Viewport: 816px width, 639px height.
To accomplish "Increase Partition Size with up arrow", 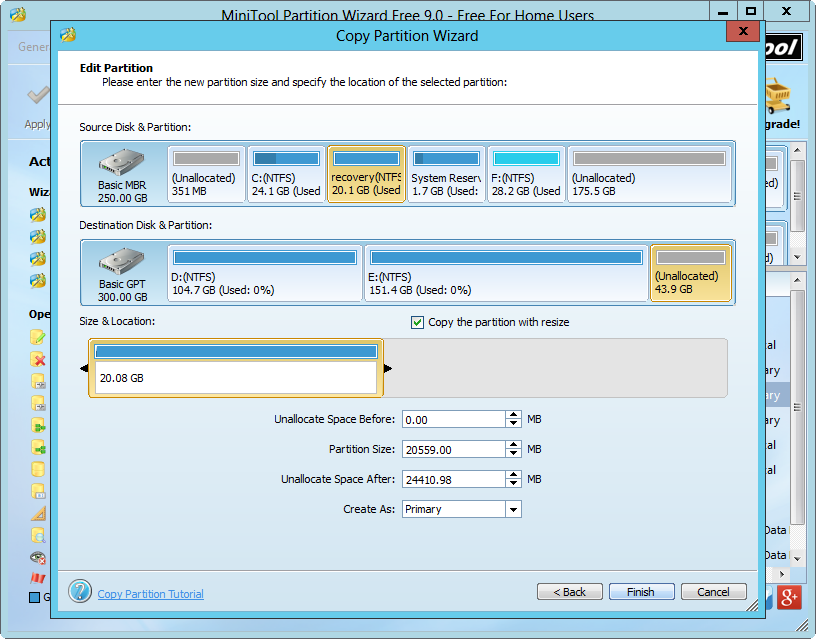I will pyautogui.click(x=514, y=444).
